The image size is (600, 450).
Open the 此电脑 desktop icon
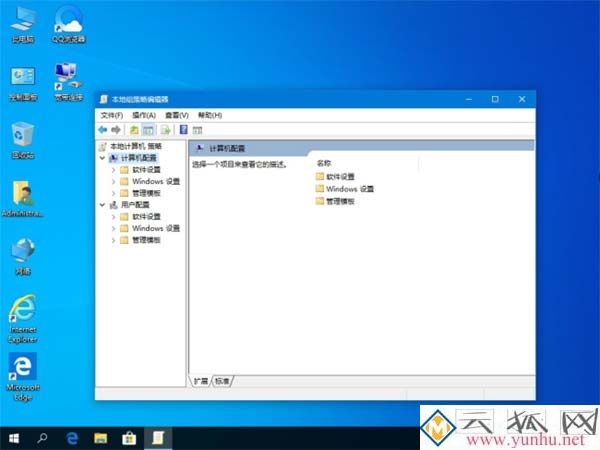[x=23, y=25]
